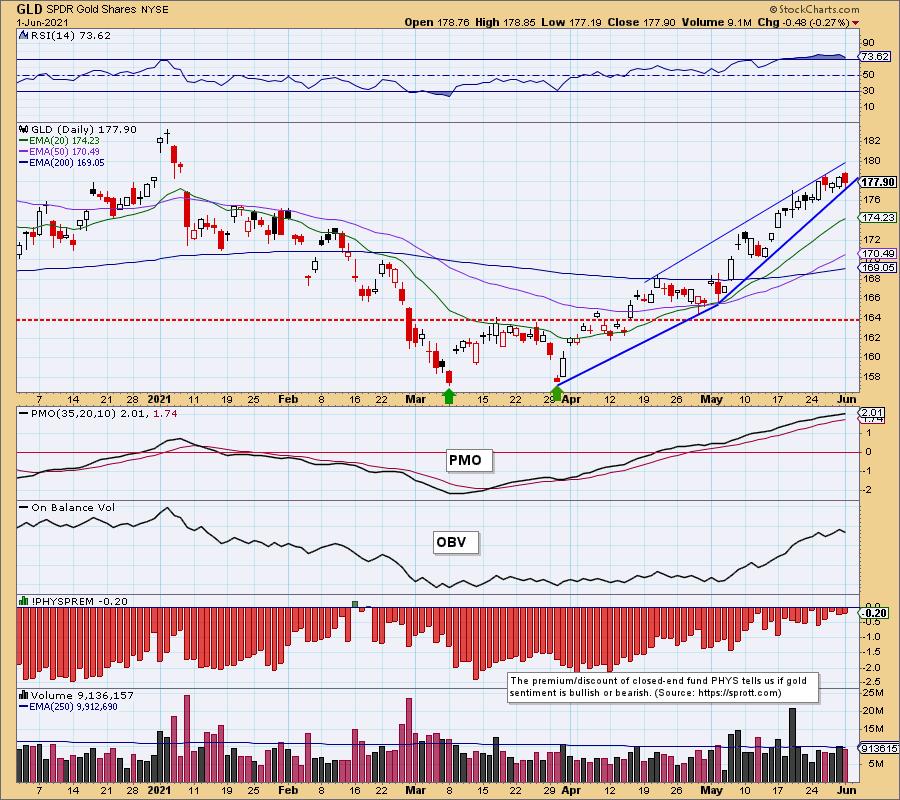
Task: Click the Volume 9.1M header value
Action: click(716, 22)
